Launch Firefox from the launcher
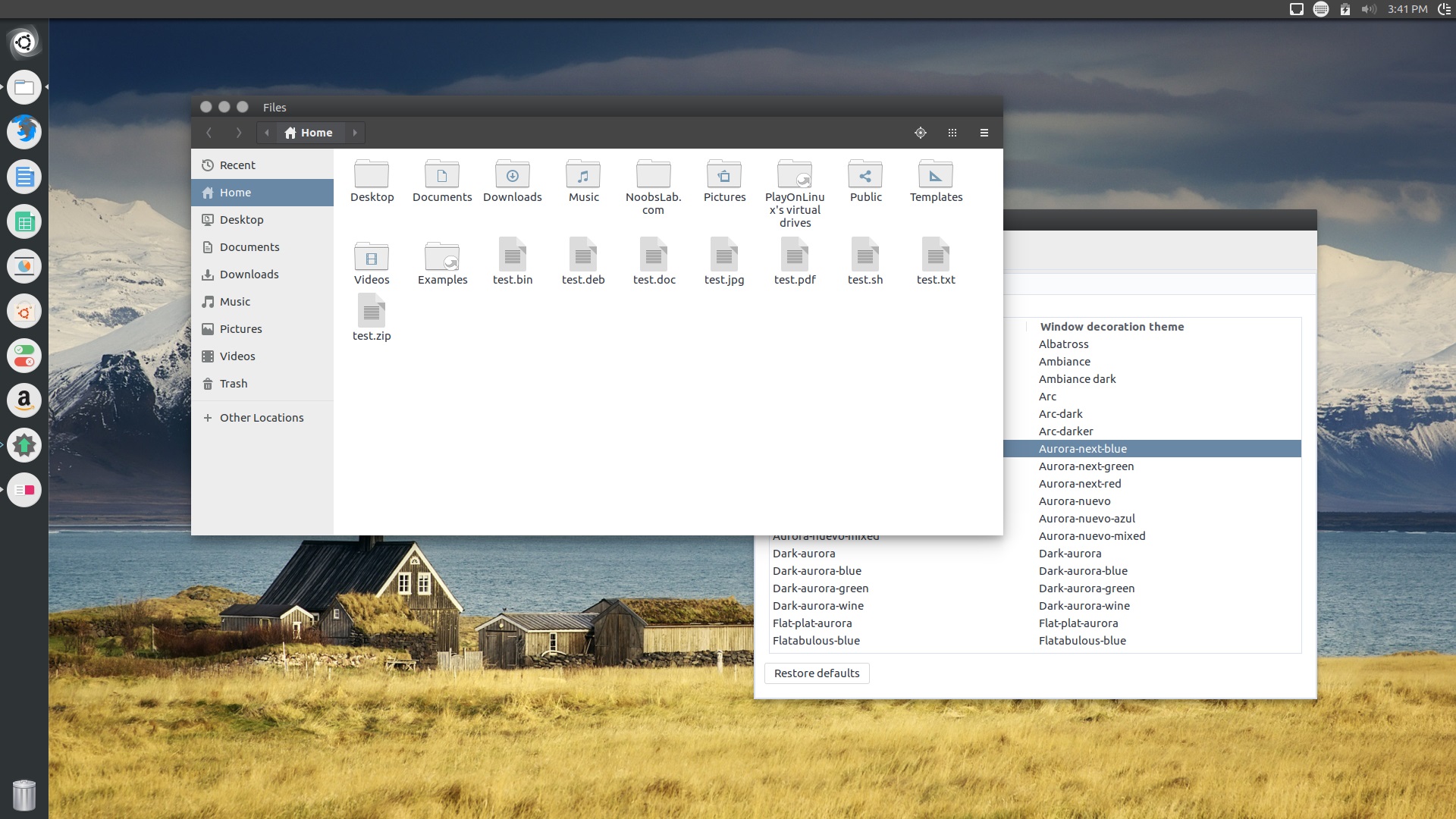This screenshot has width=1456, height=819. pyautogui.click(x=24, y=132)
